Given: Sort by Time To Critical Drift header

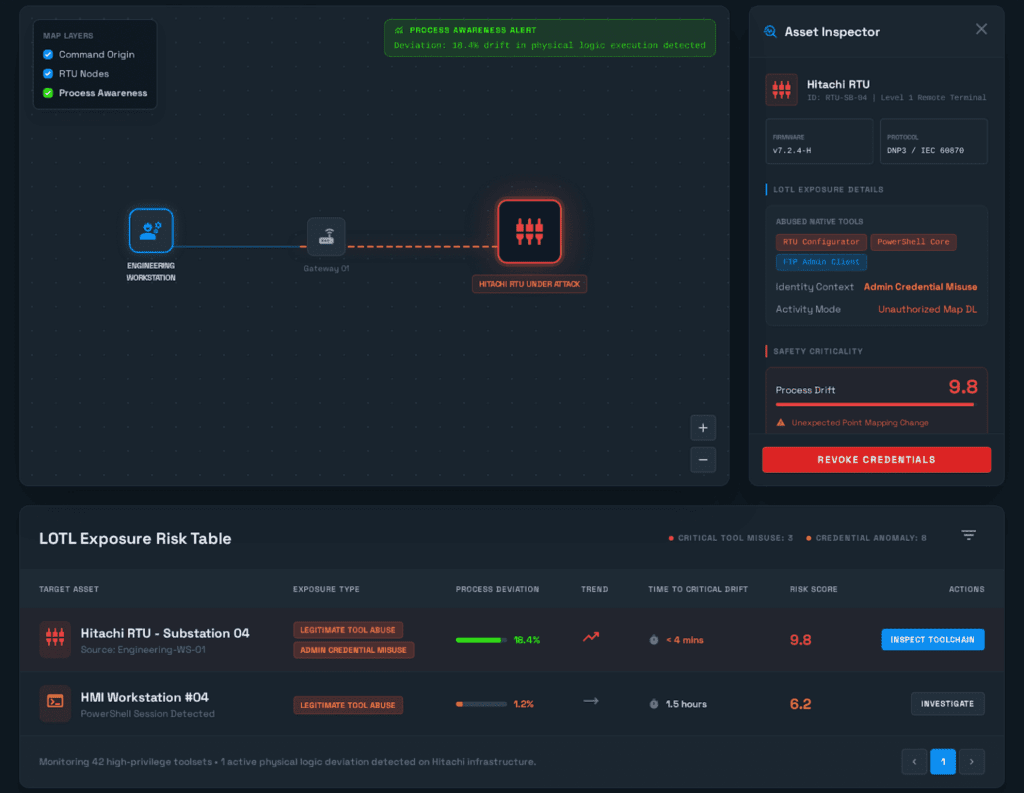Looking at the screenshot, I should point(697,589).
